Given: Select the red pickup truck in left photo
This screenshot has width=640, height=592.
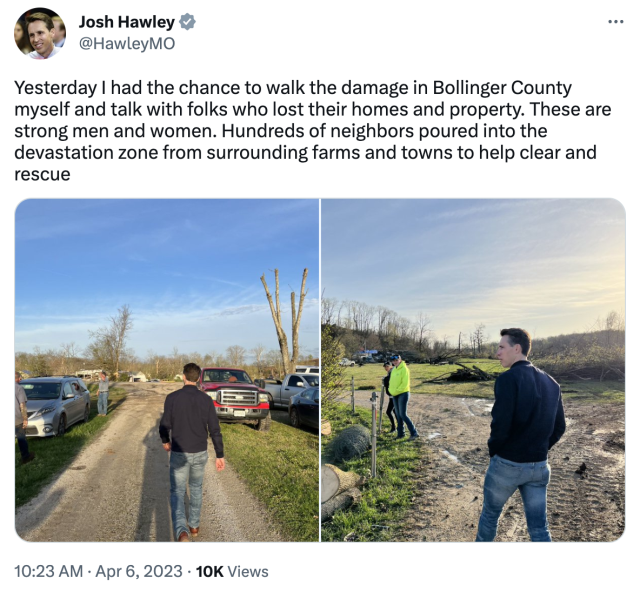Looking at the screenshot, I should coord(234,397).
